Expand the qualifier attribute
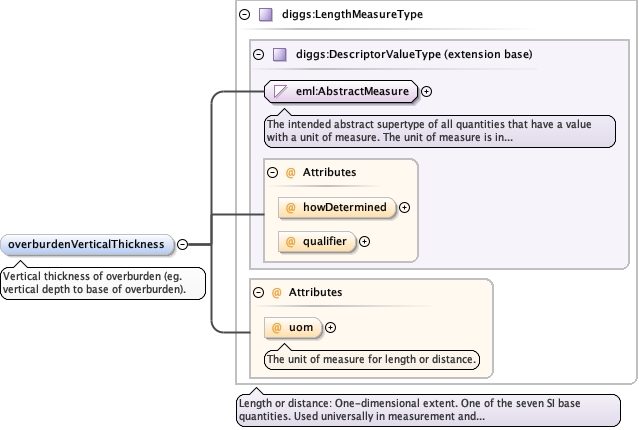 365,241
